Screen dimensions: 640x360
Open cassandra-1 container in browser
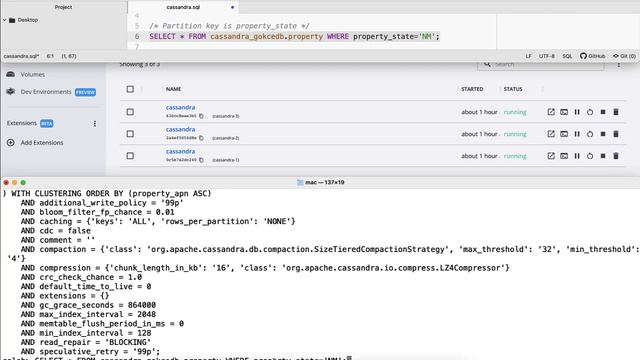551,156
